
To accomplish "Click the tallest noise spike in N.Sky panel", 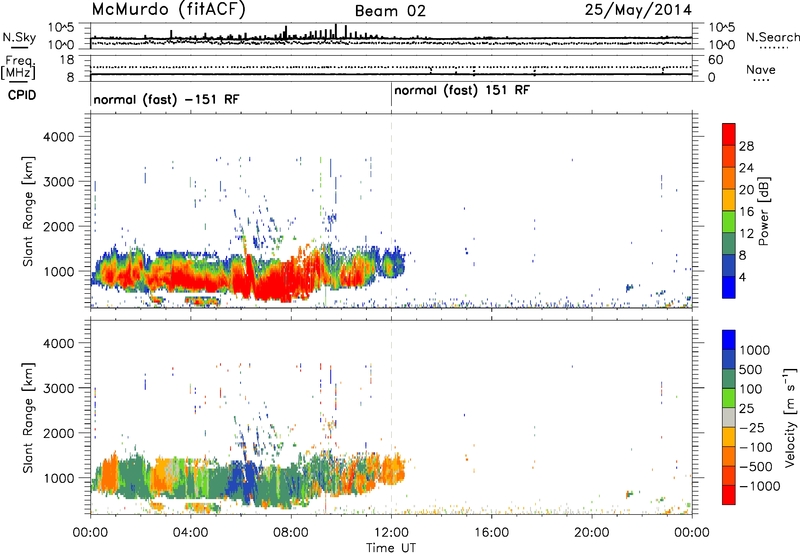I will pyautogui.click(x=336, y=31).
